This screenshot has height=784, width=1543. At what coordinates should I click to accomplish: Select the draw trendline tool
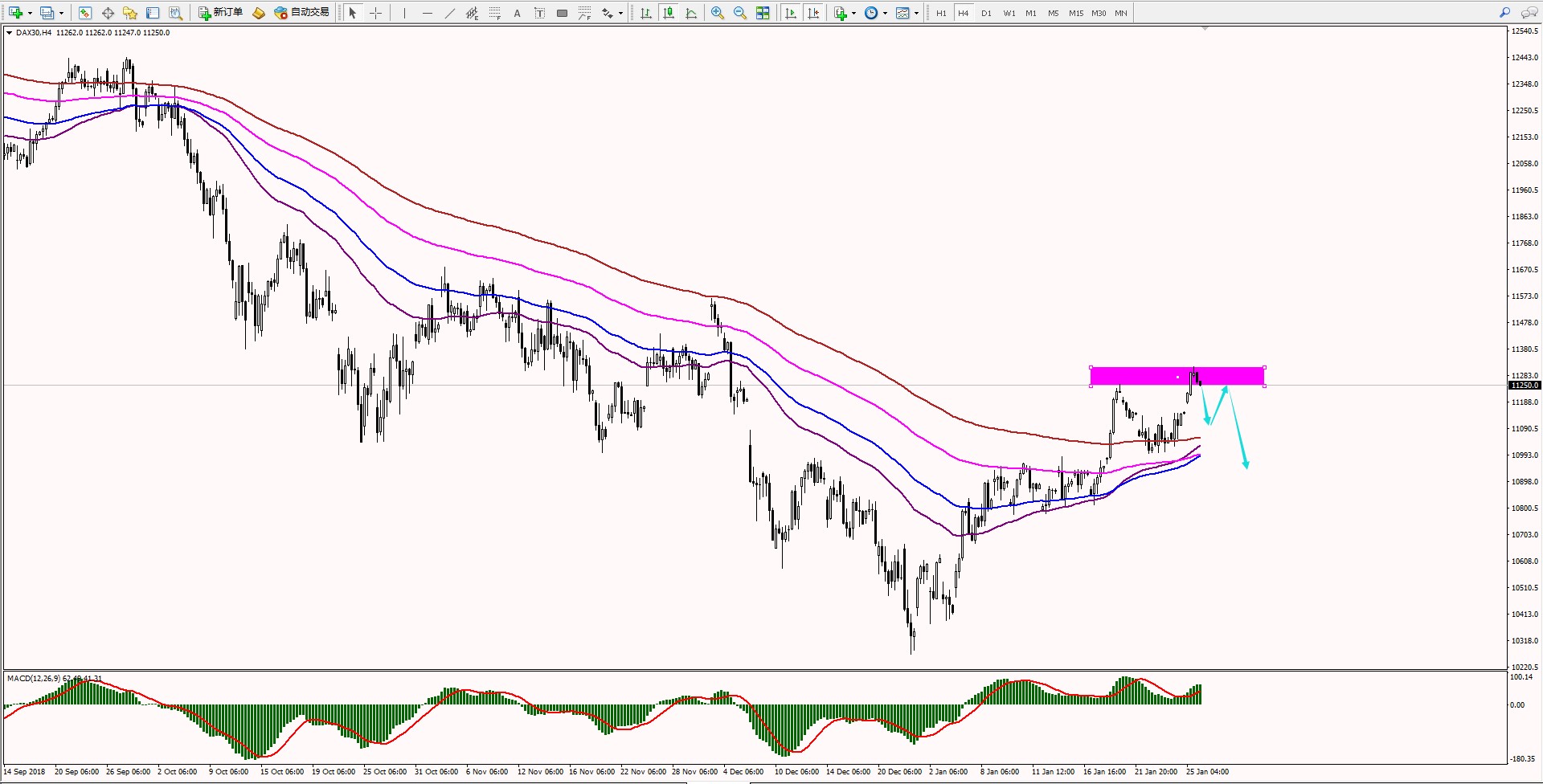pos(449,13)
